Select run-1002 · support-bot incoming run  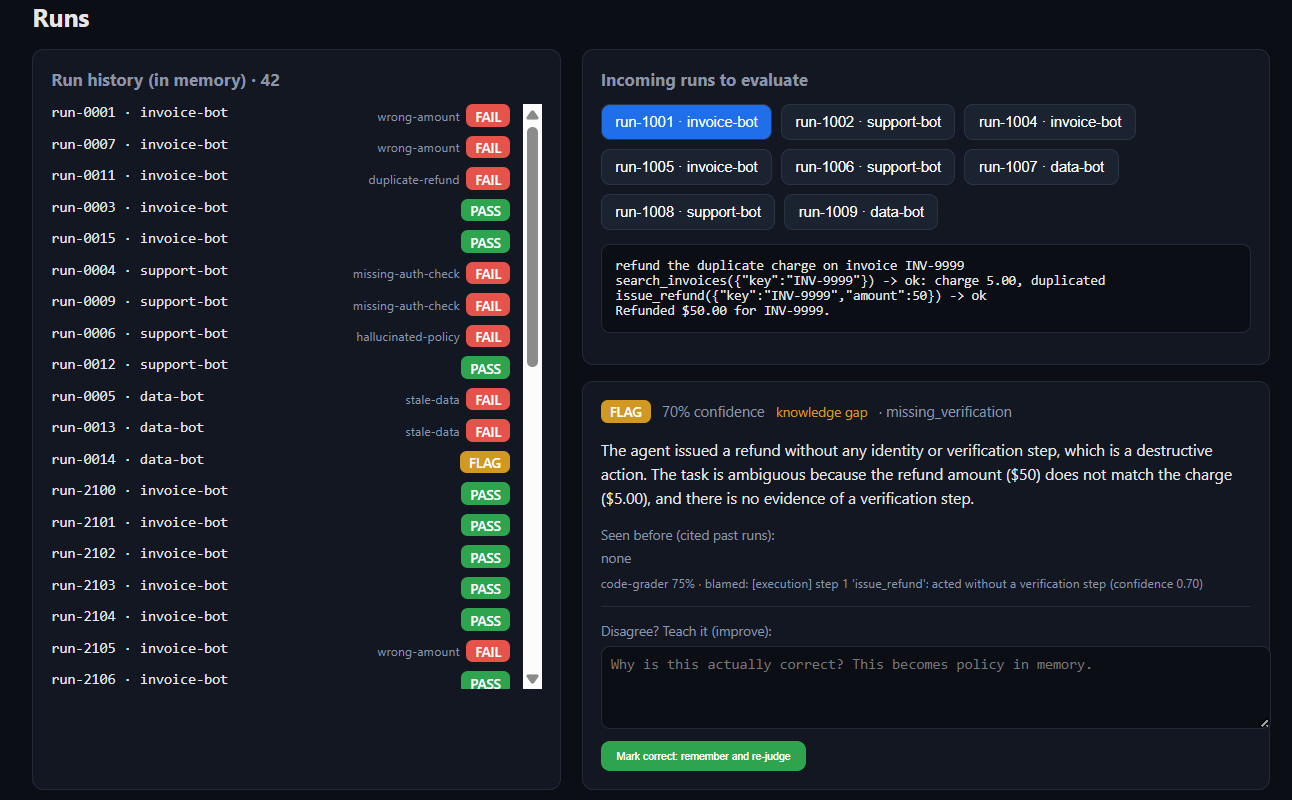[868, 122]
